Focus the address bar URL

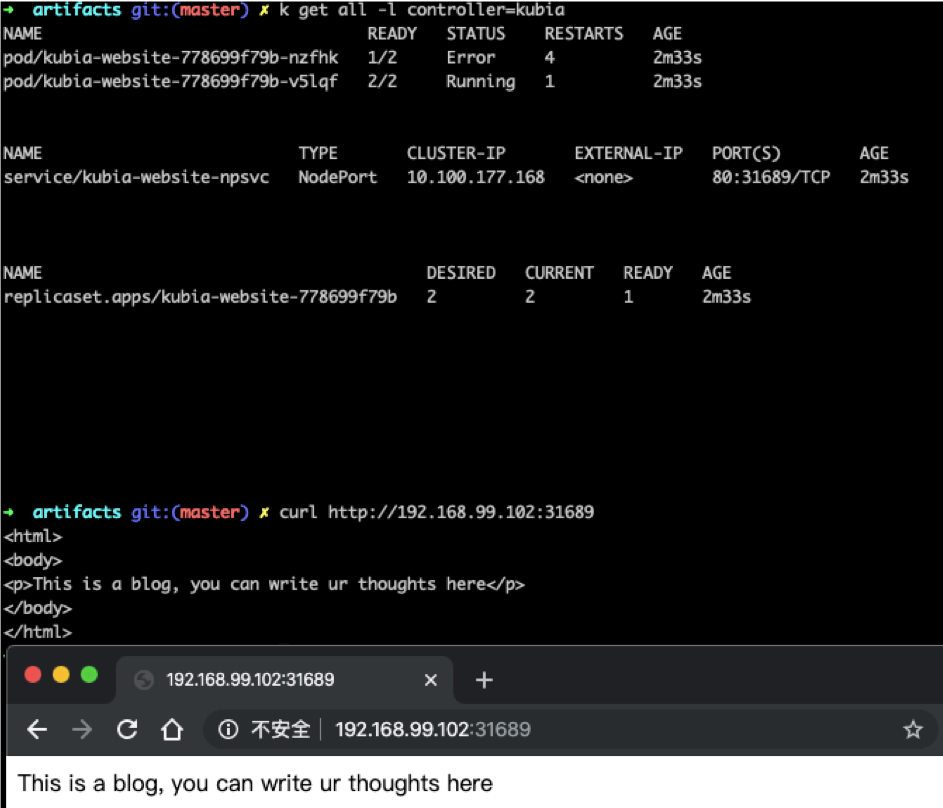(x=432, y=730)
